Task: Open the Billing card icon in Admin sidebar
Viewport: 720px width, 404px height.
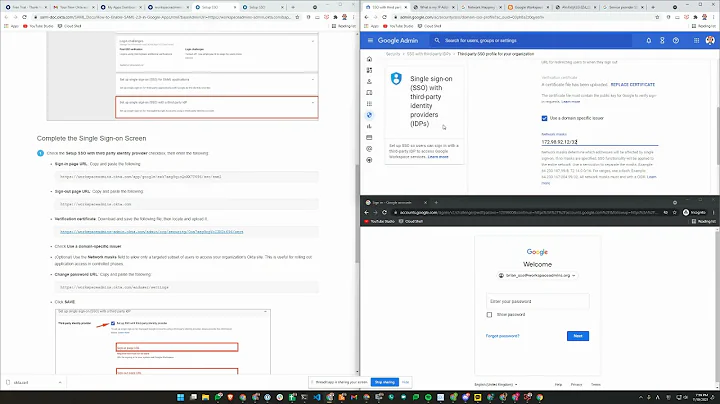Action: pos(369,137)
